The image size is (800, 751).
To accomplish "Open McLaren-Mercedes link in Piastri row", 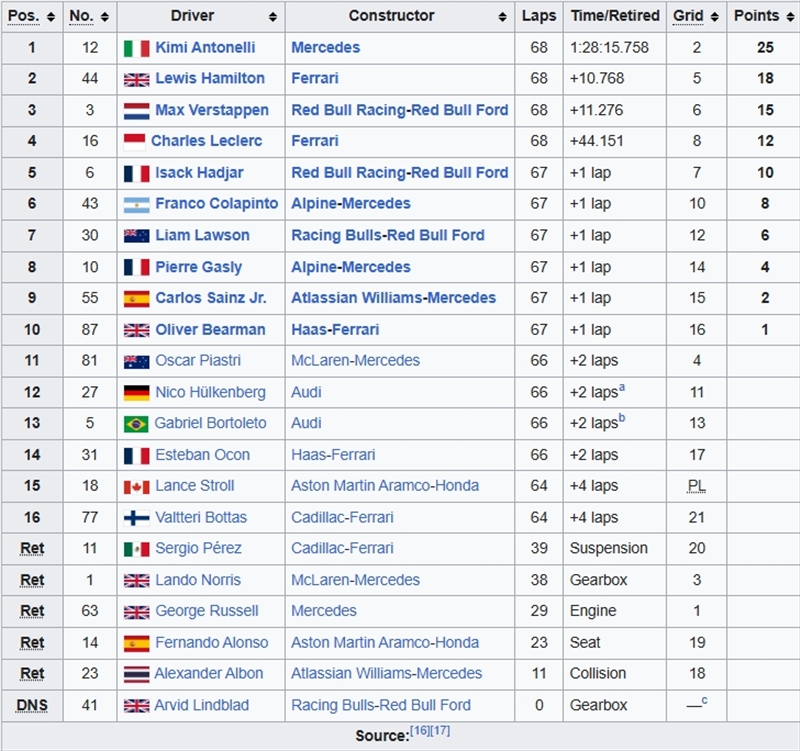I will 355,360.
